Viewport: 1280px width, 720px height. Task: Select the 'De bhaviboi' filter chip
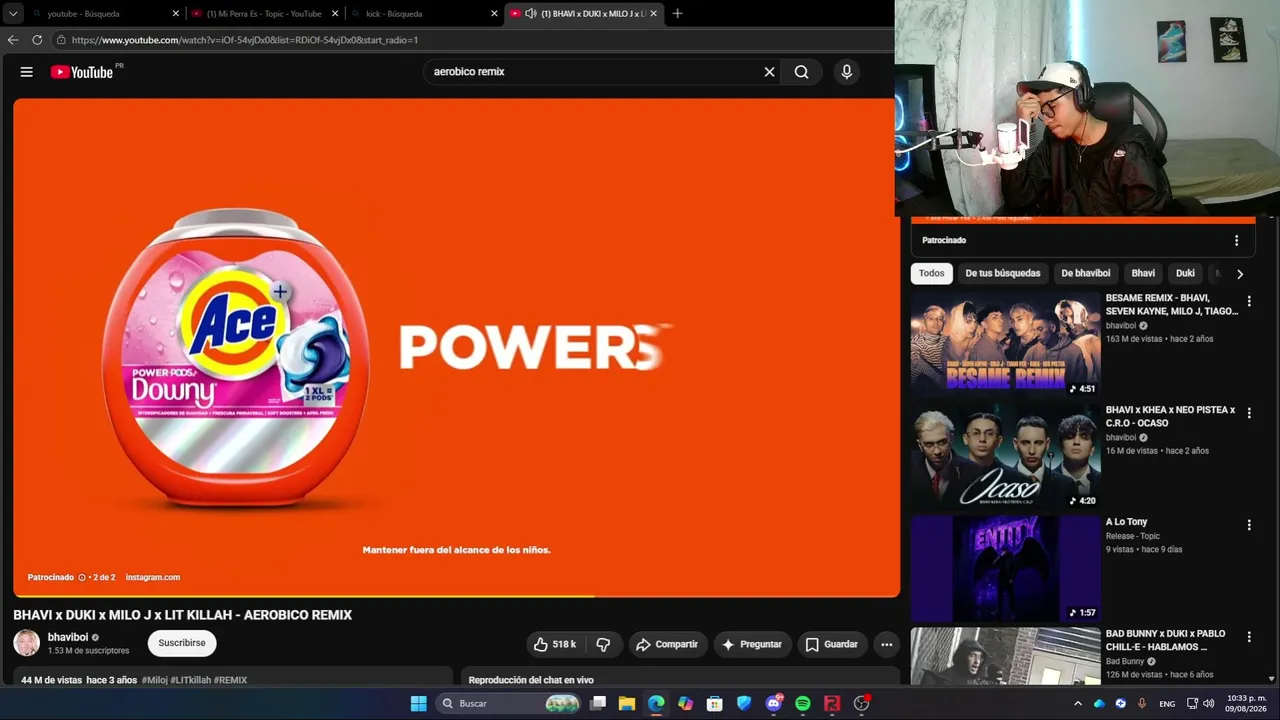[1086, 273]
